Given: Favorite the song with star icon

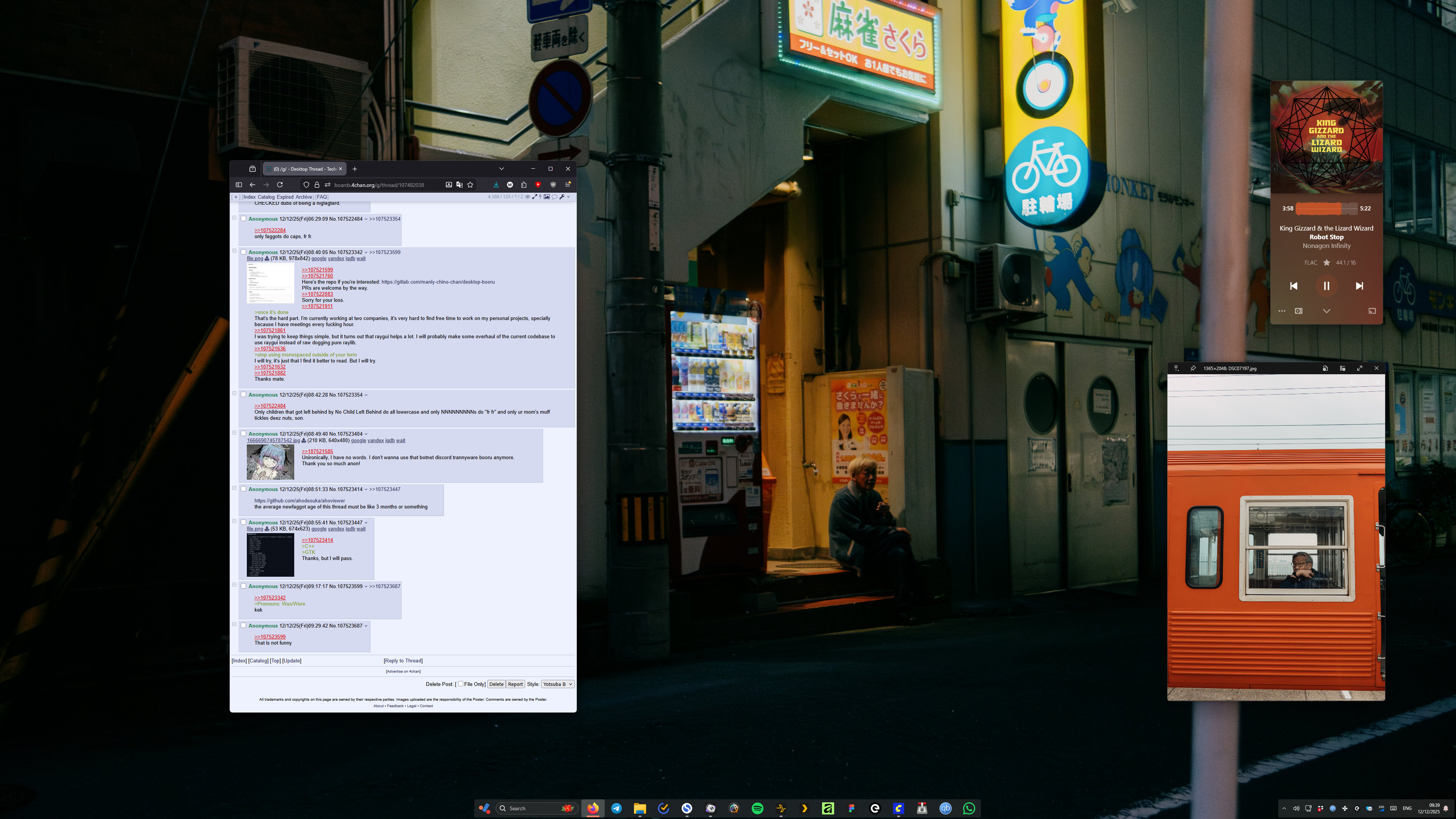Looking at the screenshot, I should (1327, 263).
